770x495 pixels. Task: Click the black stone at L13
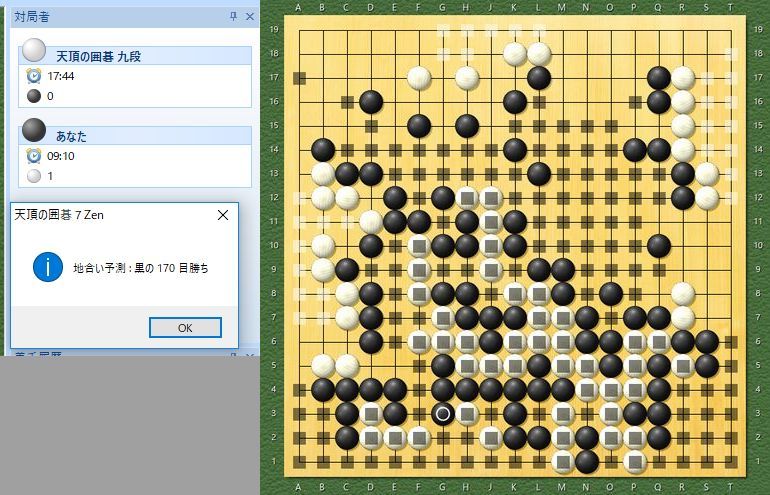coord(539,174)
